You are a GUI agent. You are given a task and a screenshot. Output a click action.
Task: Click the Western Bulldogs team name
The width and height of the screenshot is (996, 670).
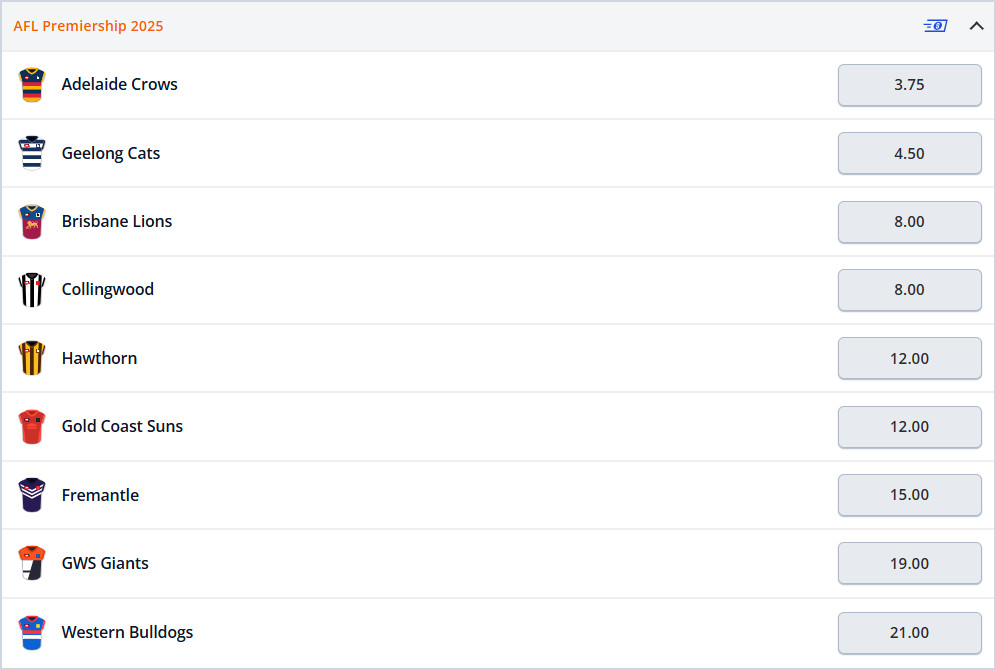point(127,633)
